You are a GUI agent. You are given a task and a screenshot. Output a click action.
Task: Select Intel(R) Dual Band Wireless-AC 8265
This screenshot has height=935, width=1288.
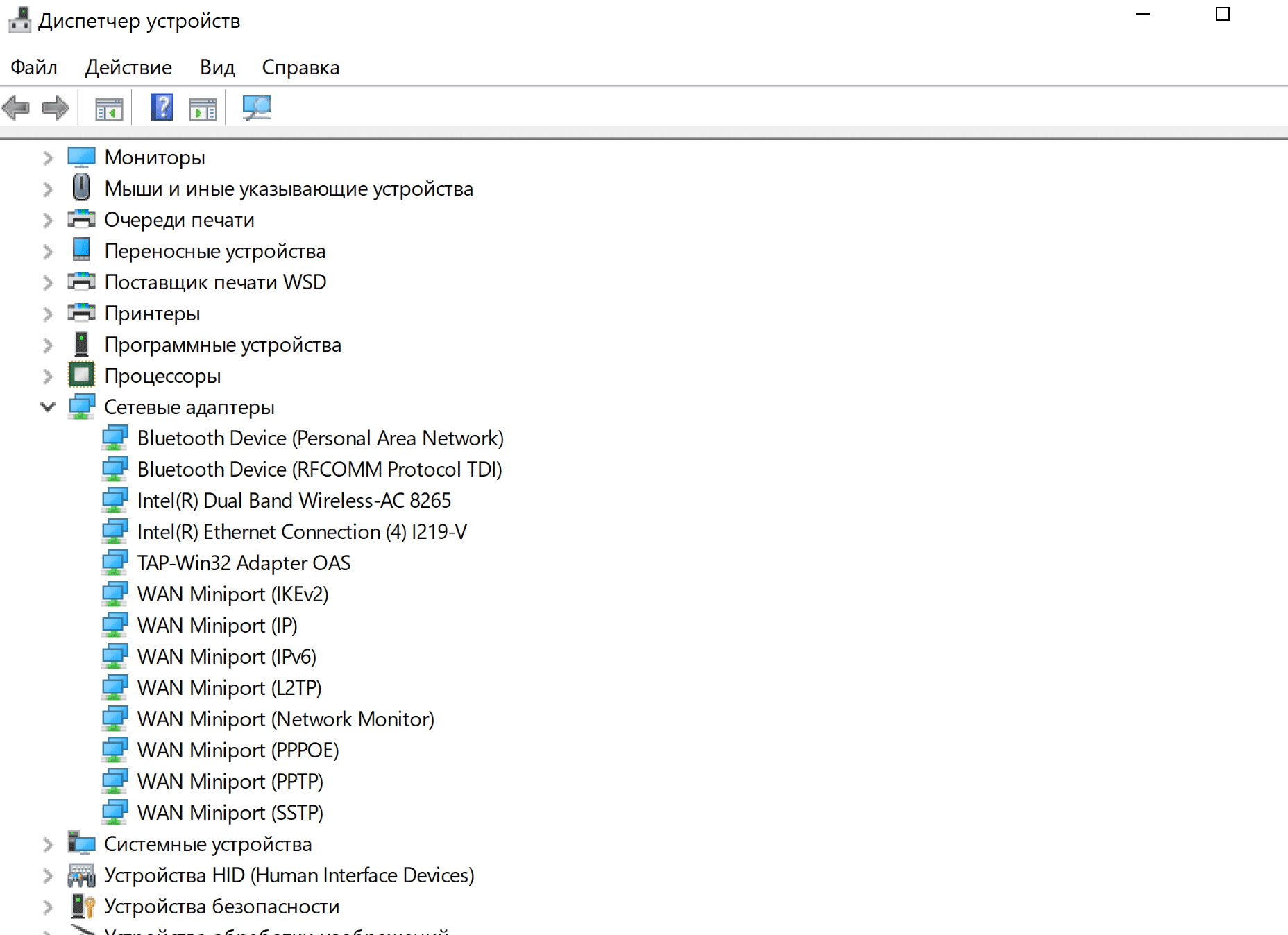[x=294, y=501]
